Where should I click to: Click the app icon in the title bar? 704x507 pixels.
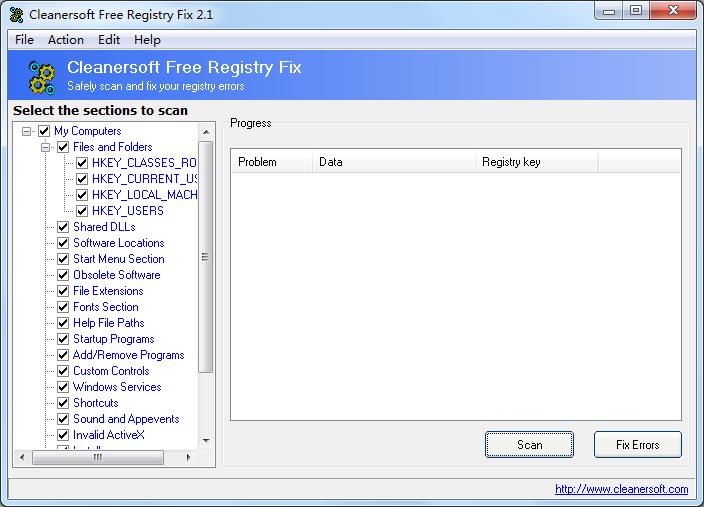pyautogui.click(x=17, y=15)
